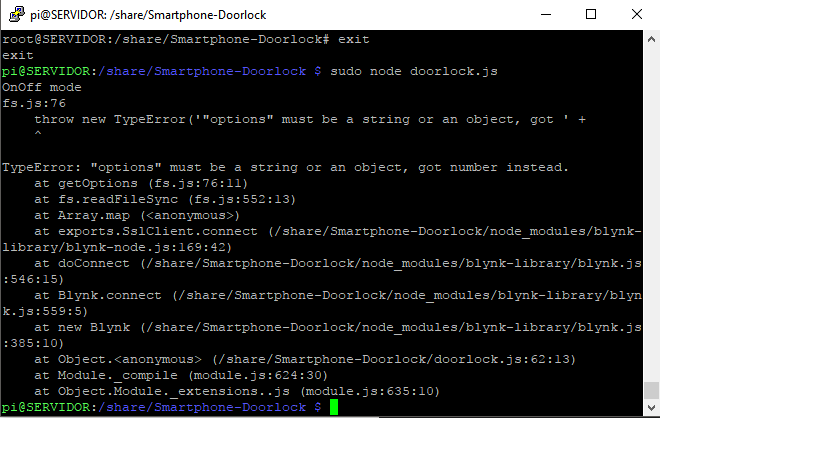This screenshot has height=460, width=819.
Task: Click 'at fs.readFileSync (fs.js:552:13)' line
Action: [165, 199]
